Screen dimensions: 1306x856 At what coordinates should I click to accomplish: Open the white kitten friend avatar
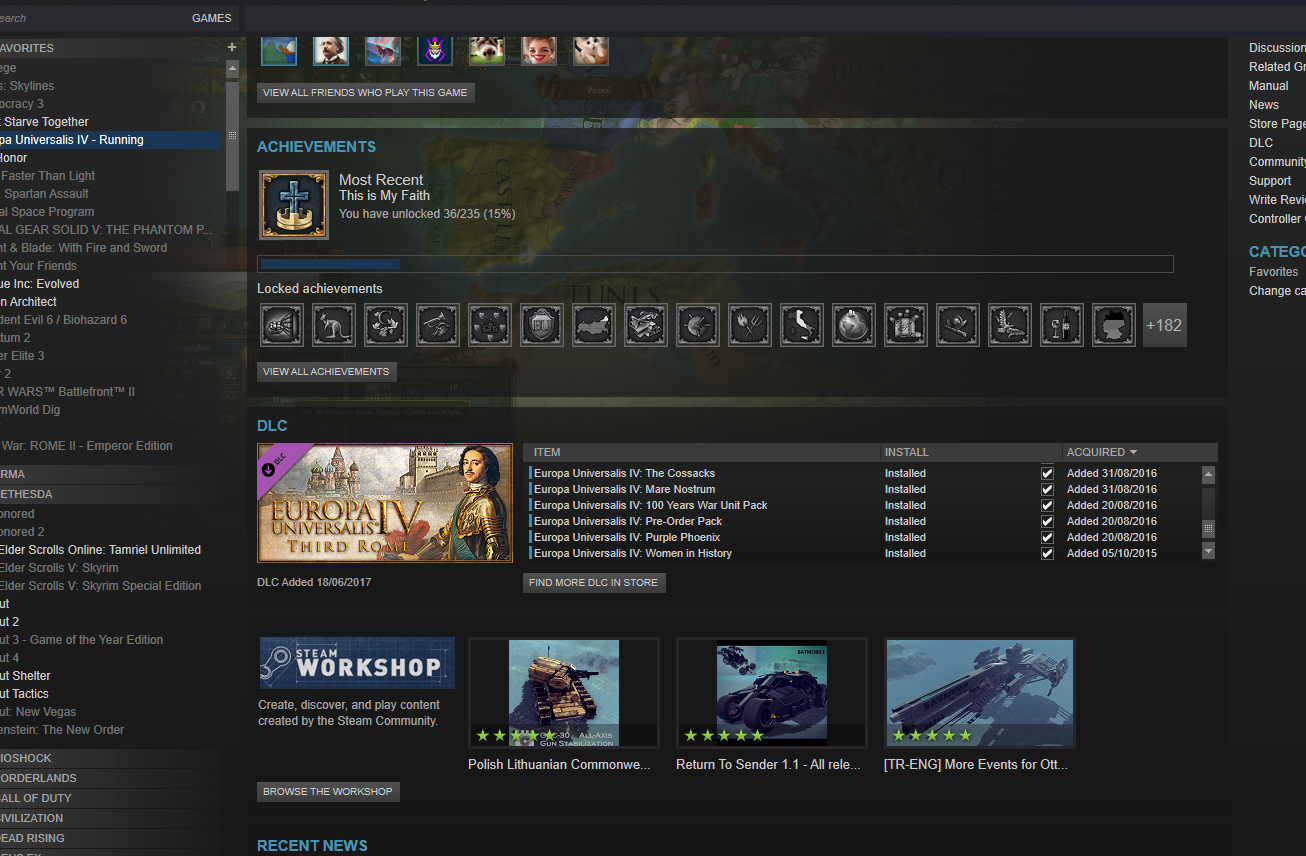coord(591,49)
